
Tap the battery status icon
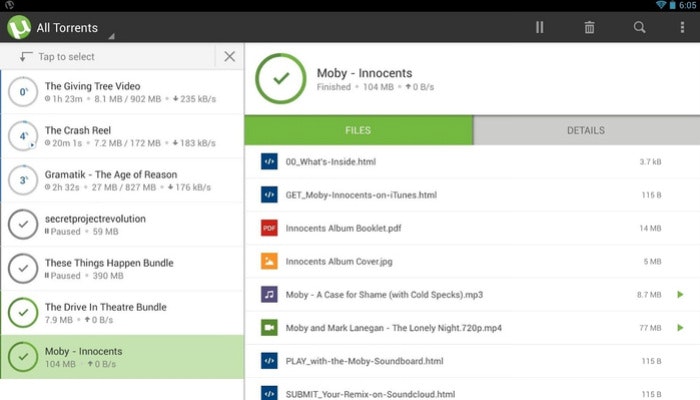(672, 5)
